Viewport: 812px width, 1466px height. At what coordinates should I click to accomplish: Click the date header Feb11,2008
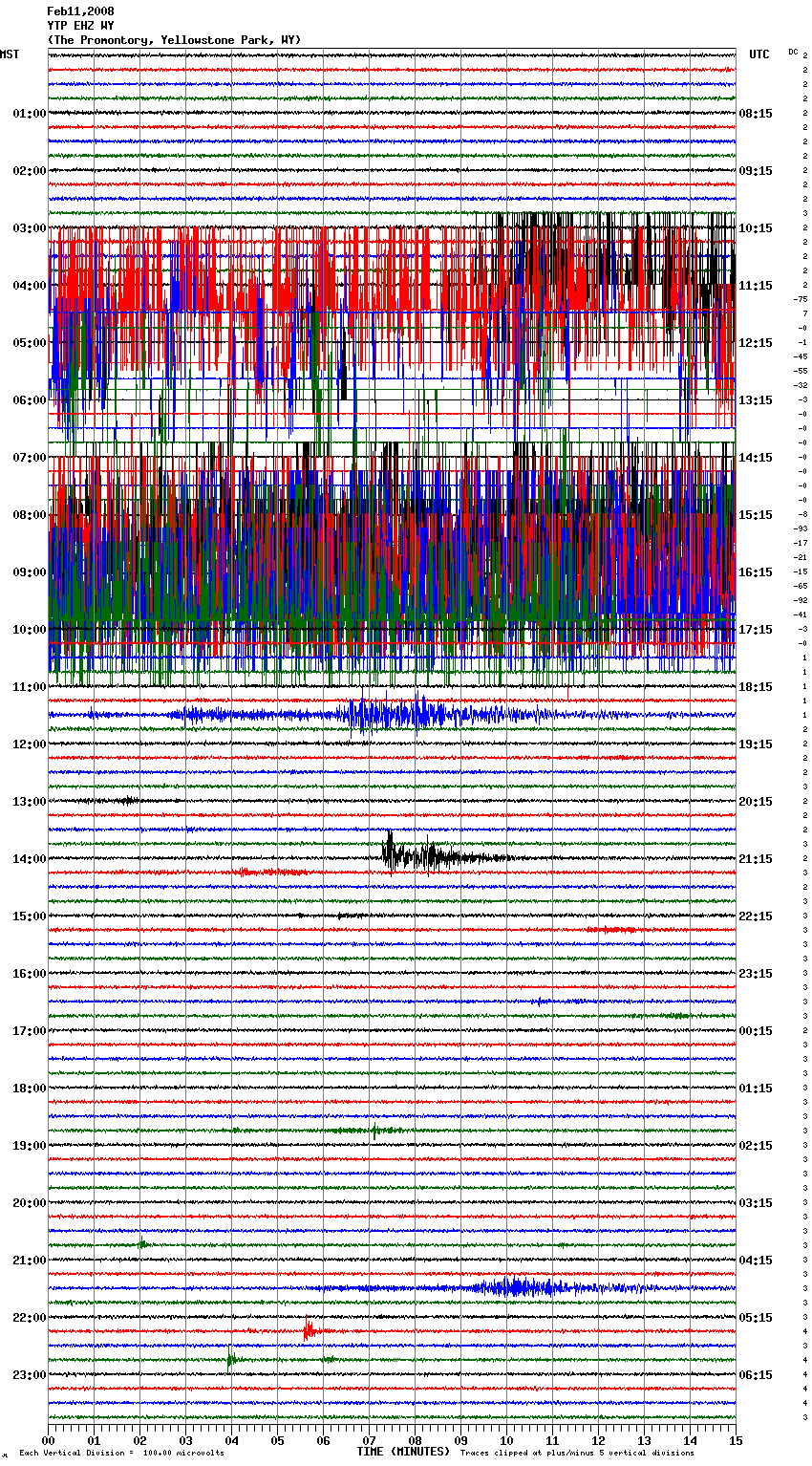81,11
